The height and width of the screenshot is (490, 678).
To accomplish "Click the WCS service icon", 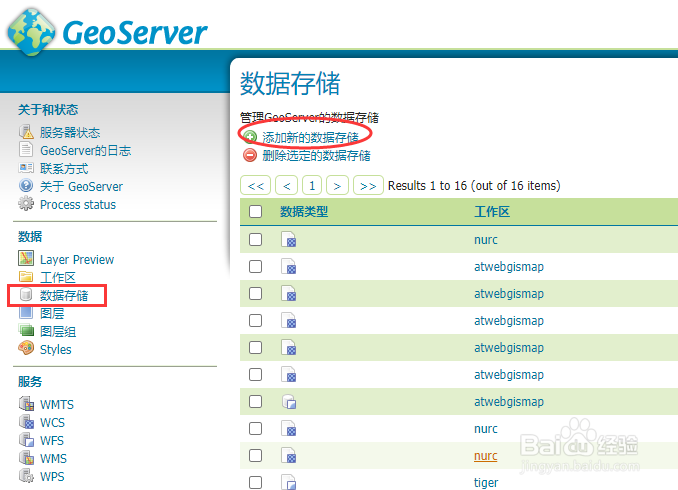I will pos(26,422).
